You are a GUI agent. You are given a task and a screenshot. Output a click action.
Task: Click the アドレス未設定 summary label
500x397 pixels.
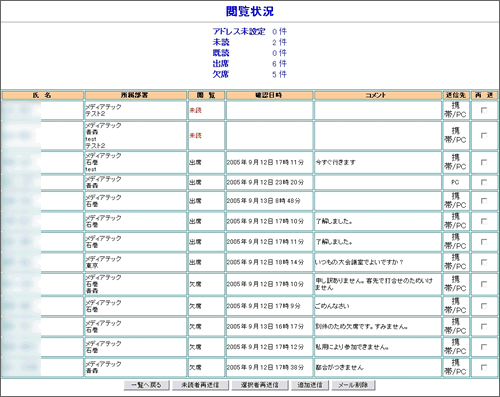click(239, 32)
